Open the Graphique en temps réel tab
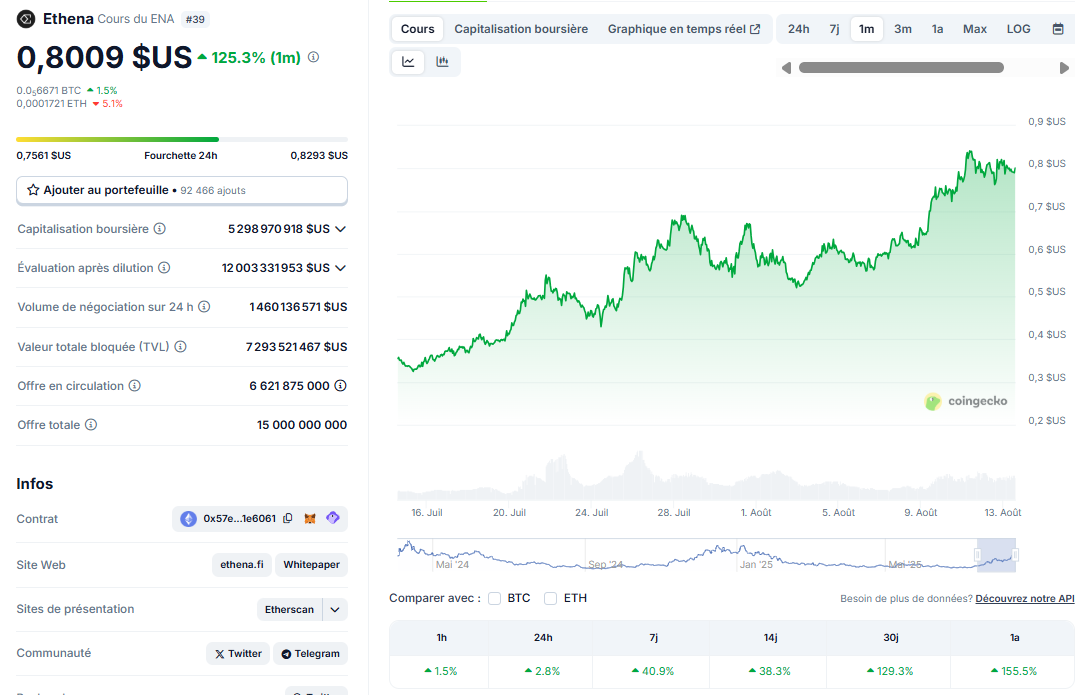 [x=684, y=29]
